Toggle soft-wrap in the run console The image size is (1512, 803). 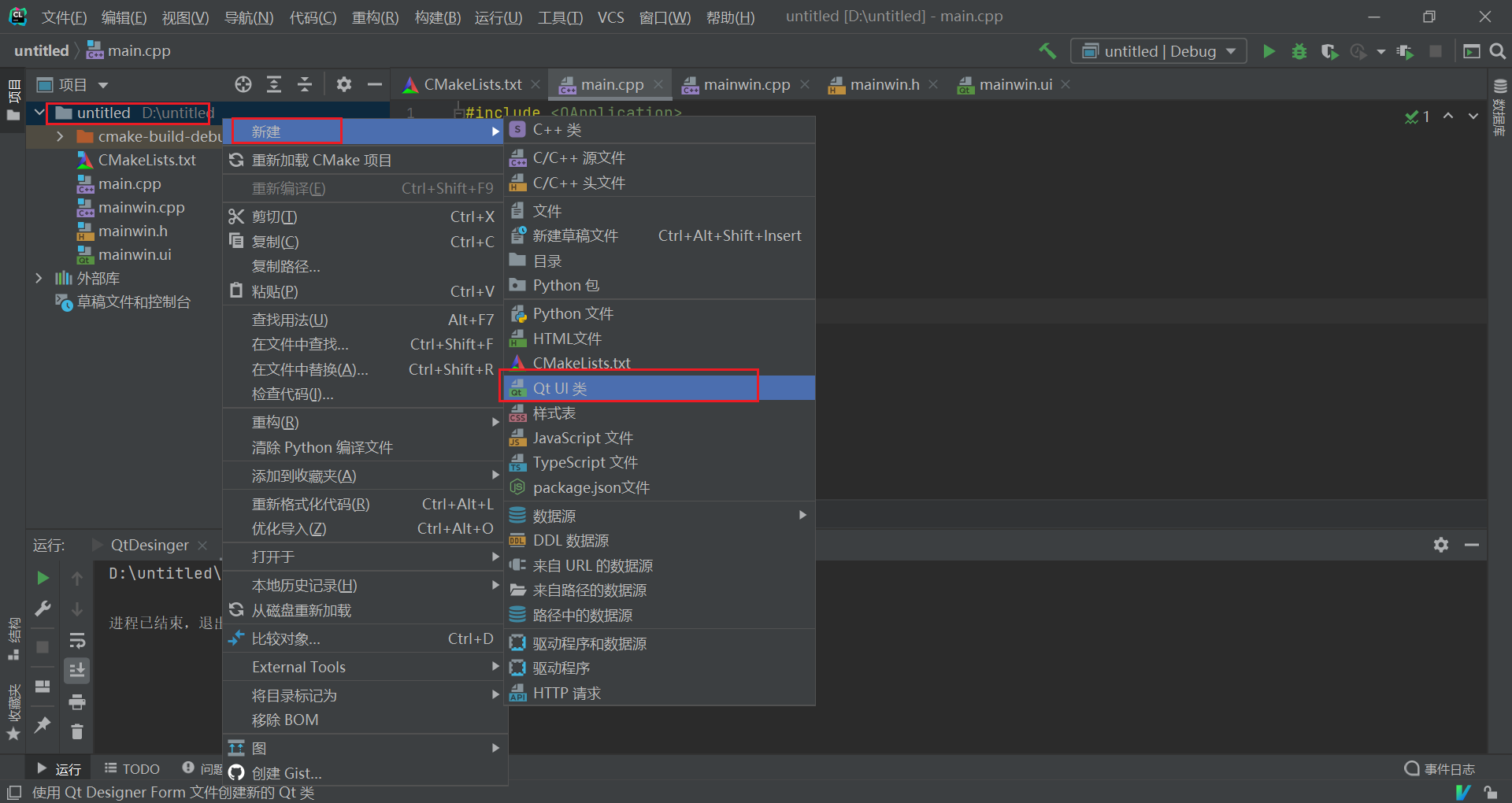pyautogui.click(x=76, y=639)
